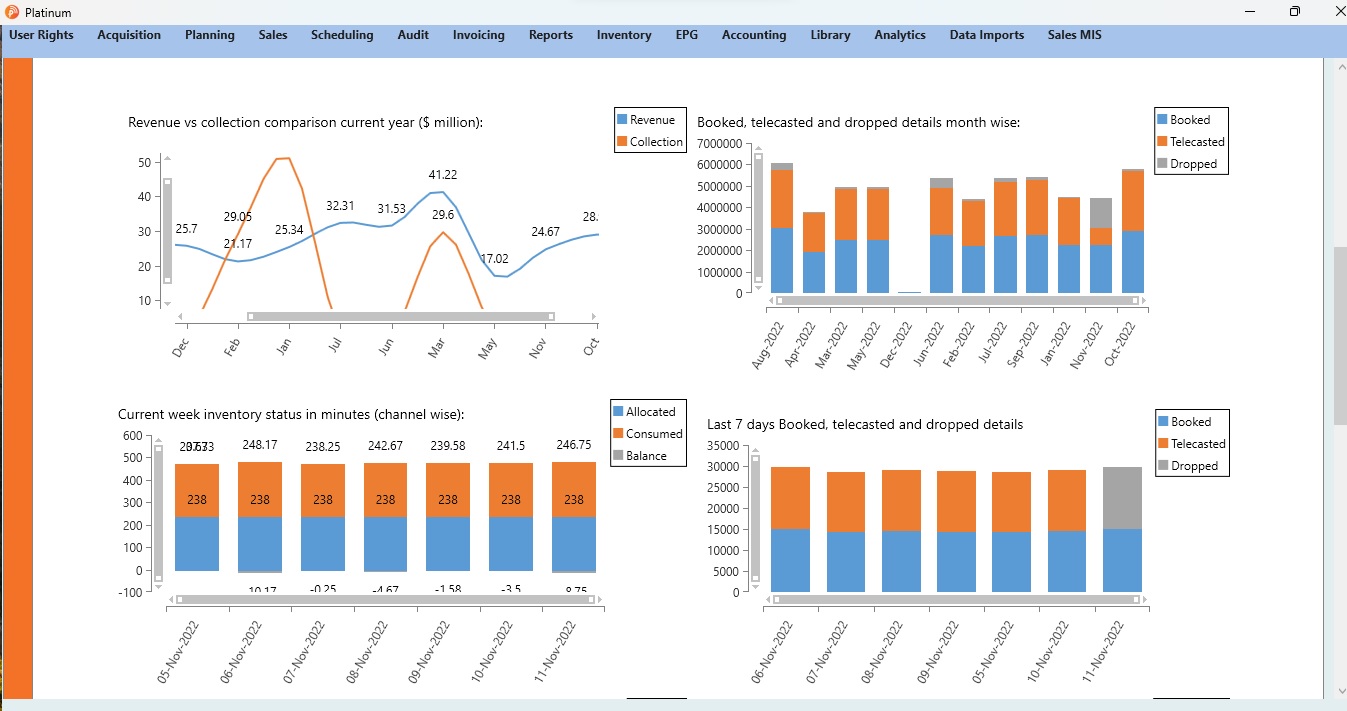Click the blue Revenue legend swatch
This screenshot has width=1347, height=711.
coord(622,120)
